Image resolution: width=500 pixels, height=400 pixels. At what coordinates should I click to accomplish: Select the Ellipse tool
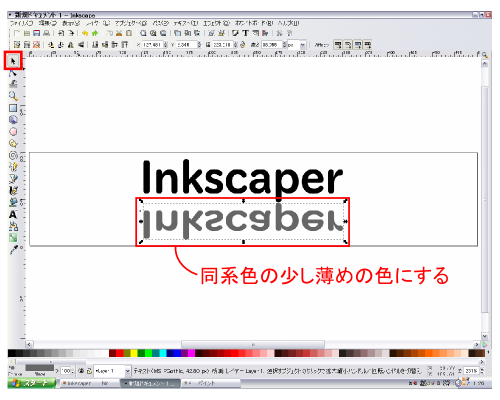tap(13, 132)
